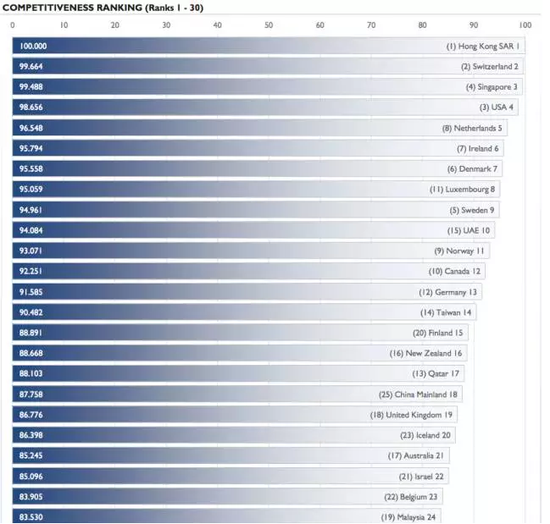Click the Qatar 88.103 bar

[x=239, y=374]
